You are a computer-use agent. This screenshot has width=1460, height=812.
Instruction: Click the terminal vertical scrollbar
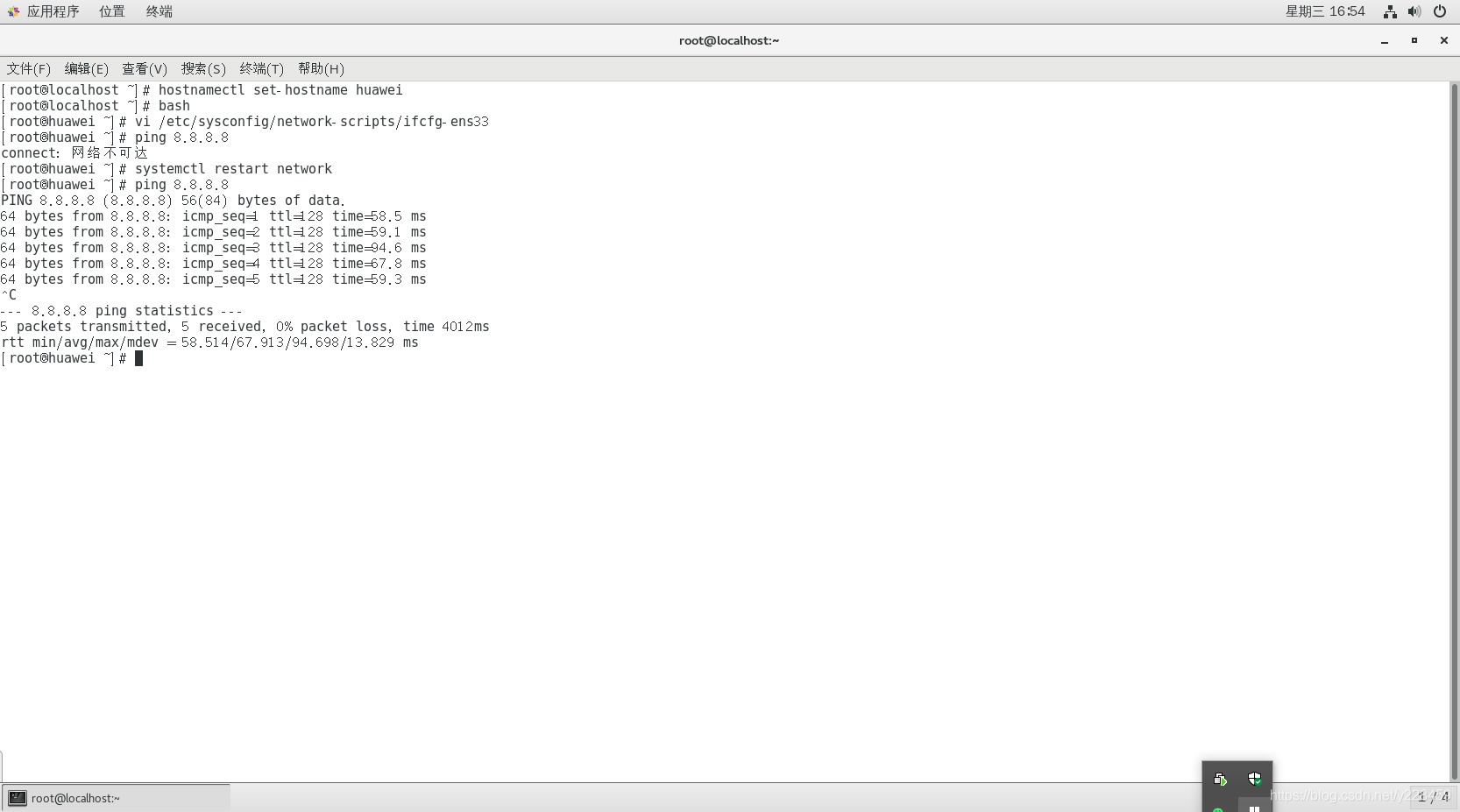coord(1455,431)
